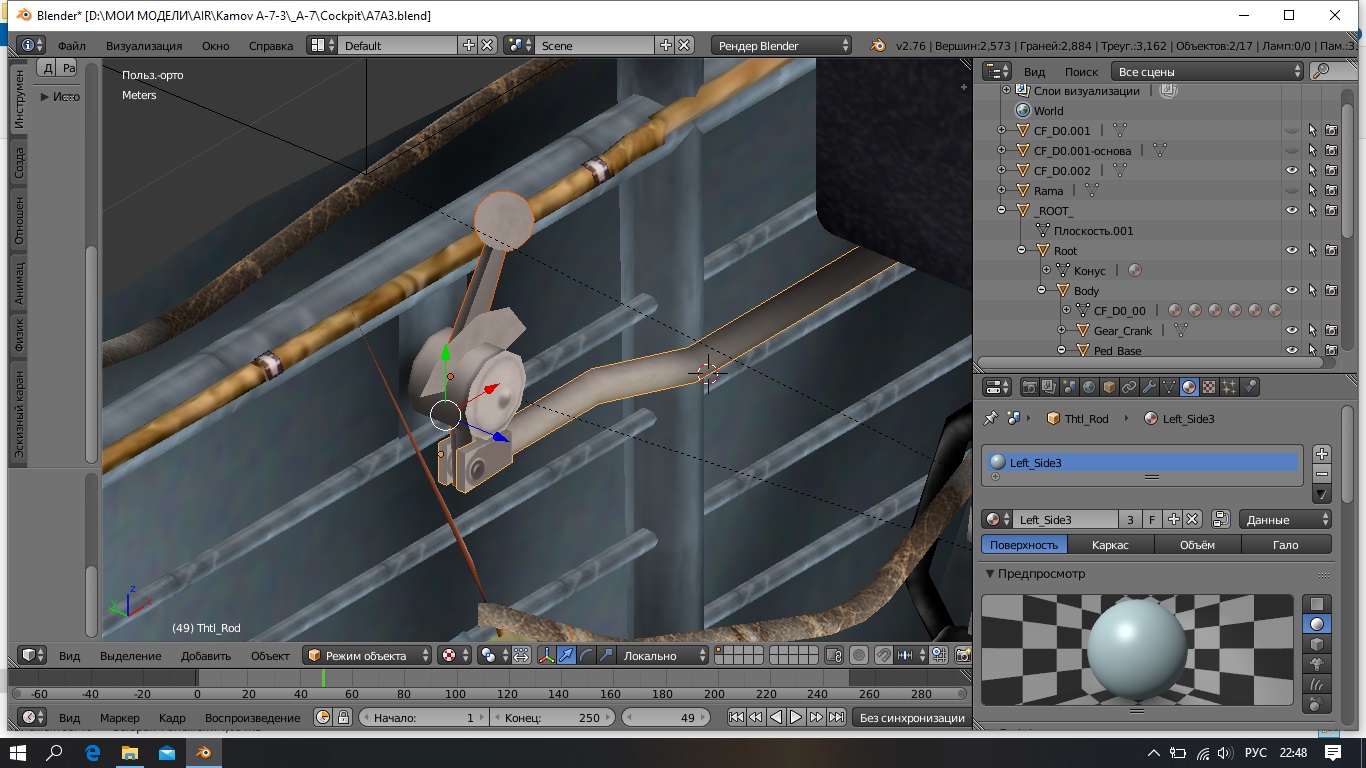Click the Конец end frame field
The width and height of the screenshot is (1366, 768).
[x=553, y=717]
